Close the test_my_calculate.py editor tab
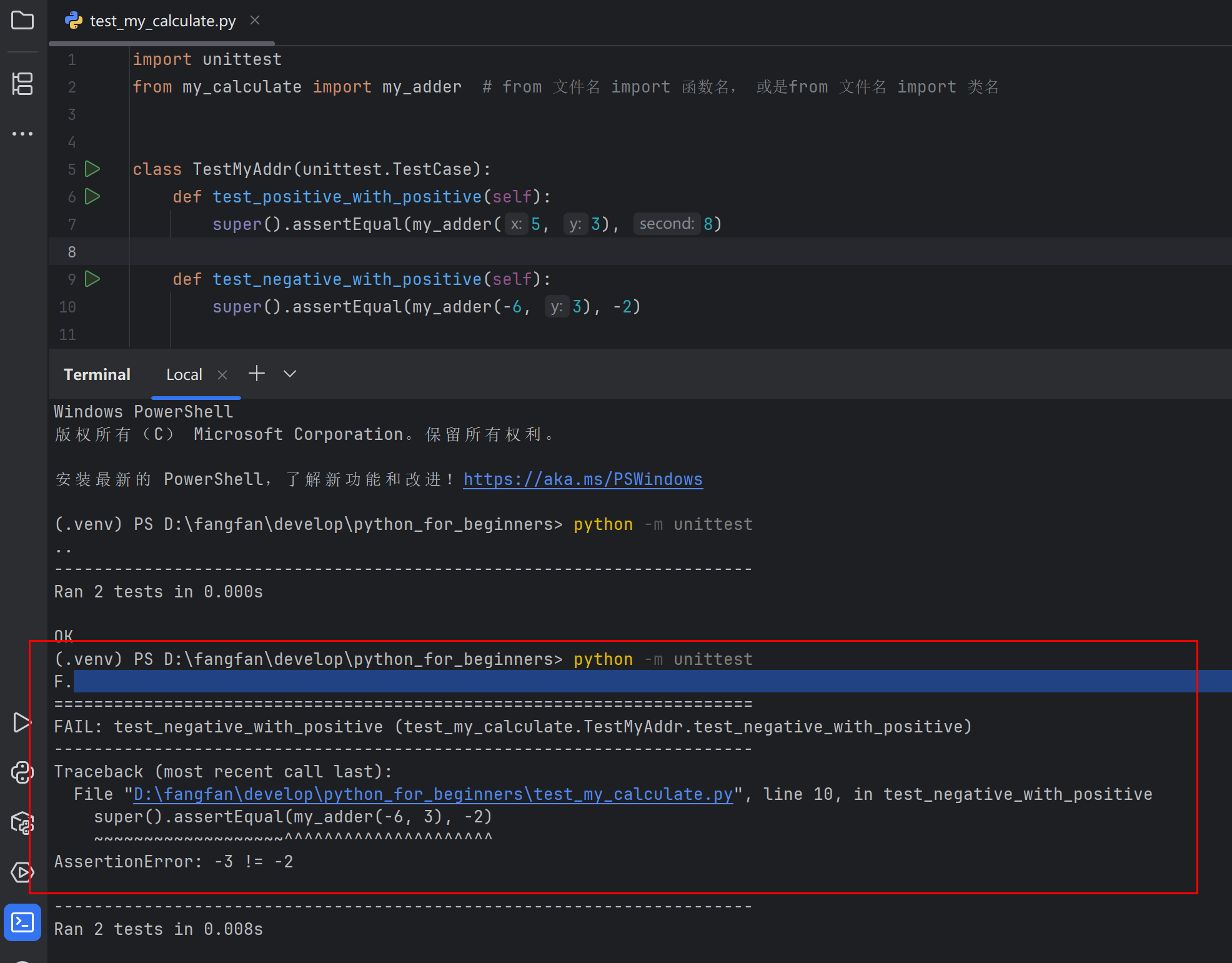The image size is (1232, 963). click(x=255, y=21)
